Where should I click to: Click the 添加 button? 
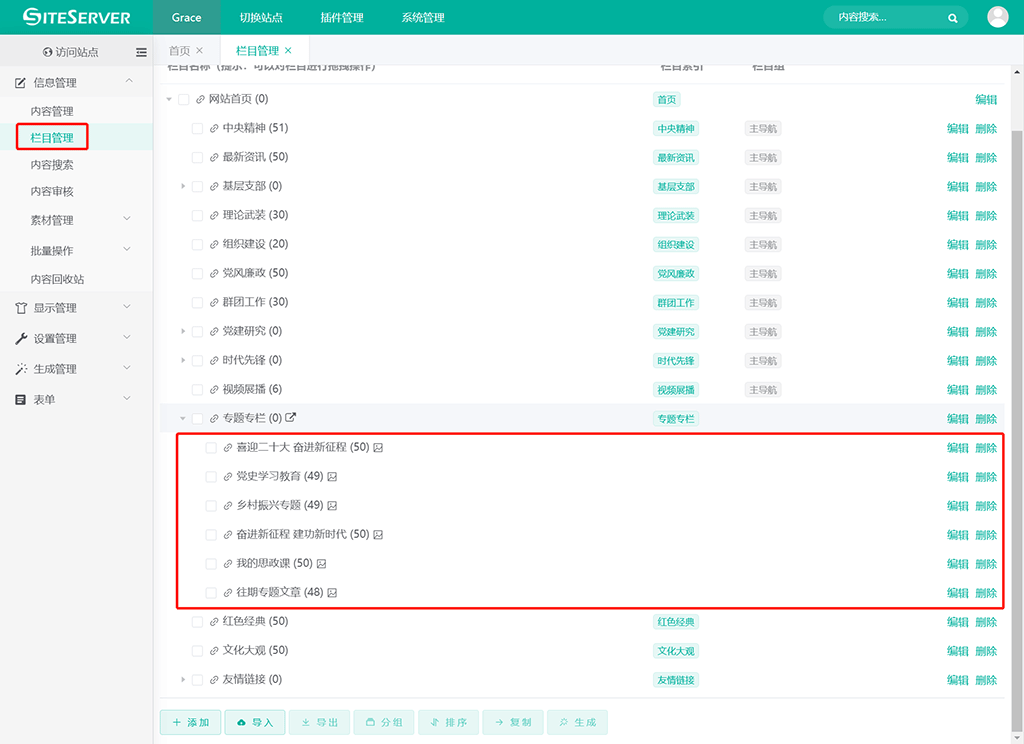coord(190,722)
